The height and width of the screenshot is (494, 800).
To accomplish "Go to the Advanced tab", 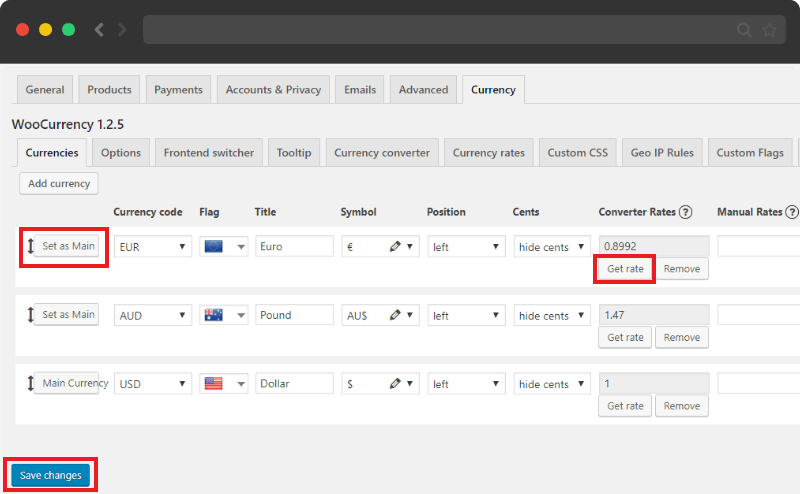I will (423, 89).
